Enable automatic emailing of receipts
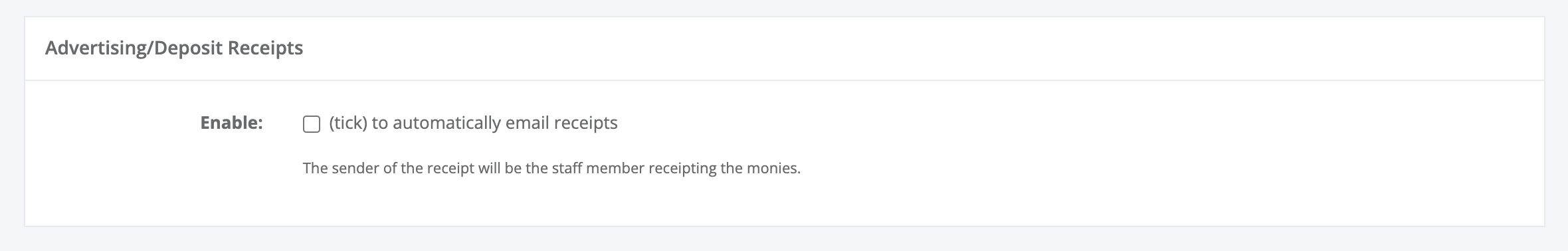Viewport: 1568px width, 251px height. coord(311,124)
